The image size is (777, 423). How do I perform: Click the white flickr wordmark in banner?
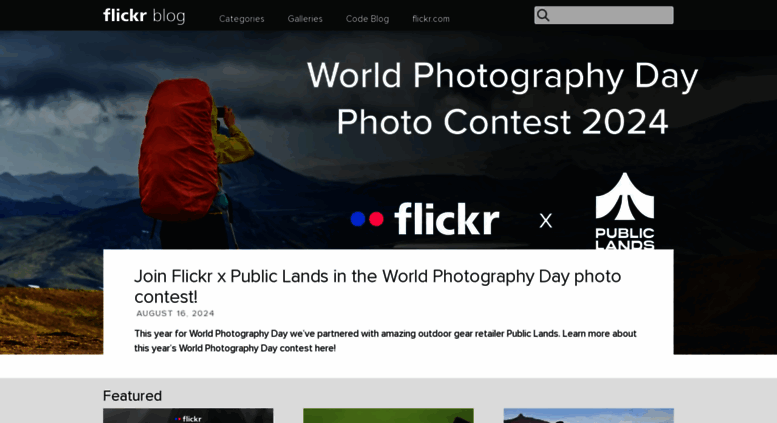click(x=446, y=218)
